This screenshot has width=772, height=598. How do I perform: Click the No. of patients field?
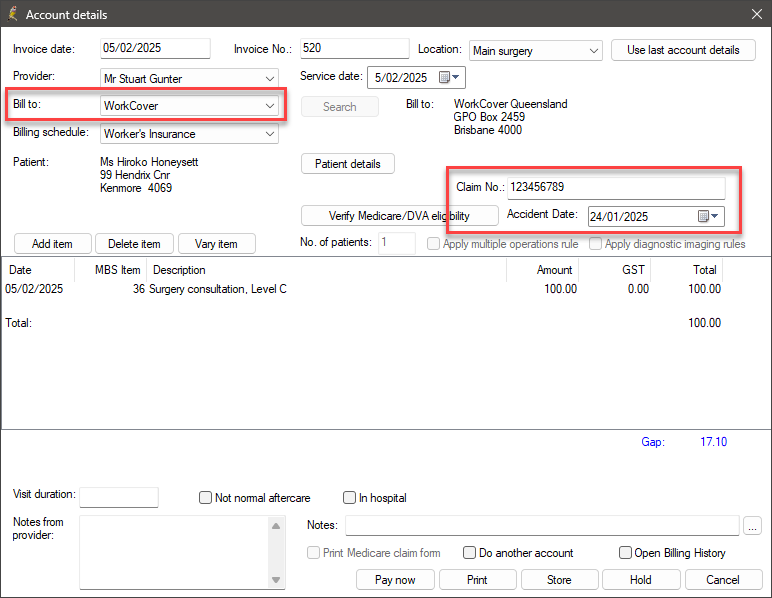point(397,243)
